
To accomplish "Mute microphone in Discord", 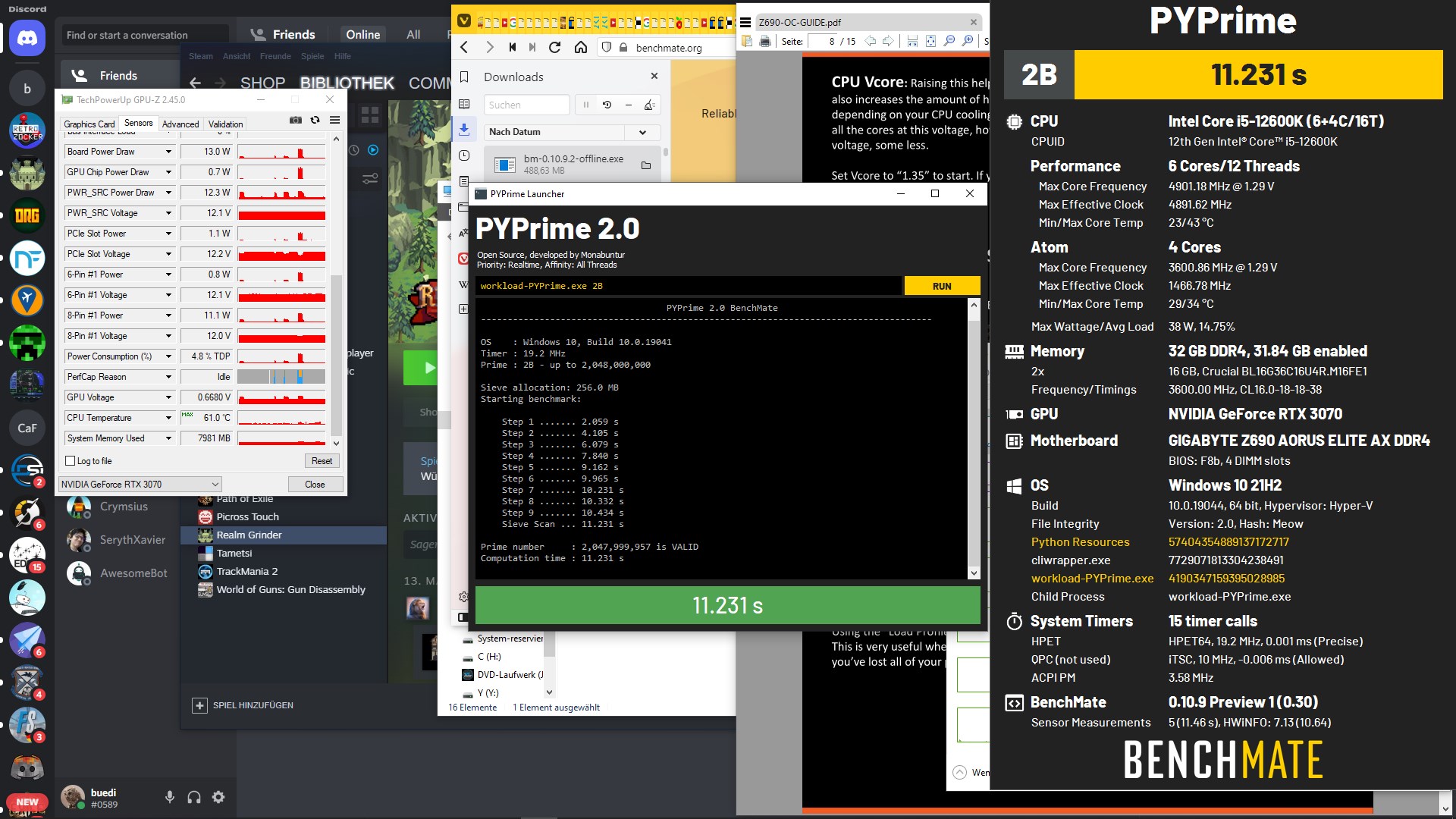I will point(170,797).
